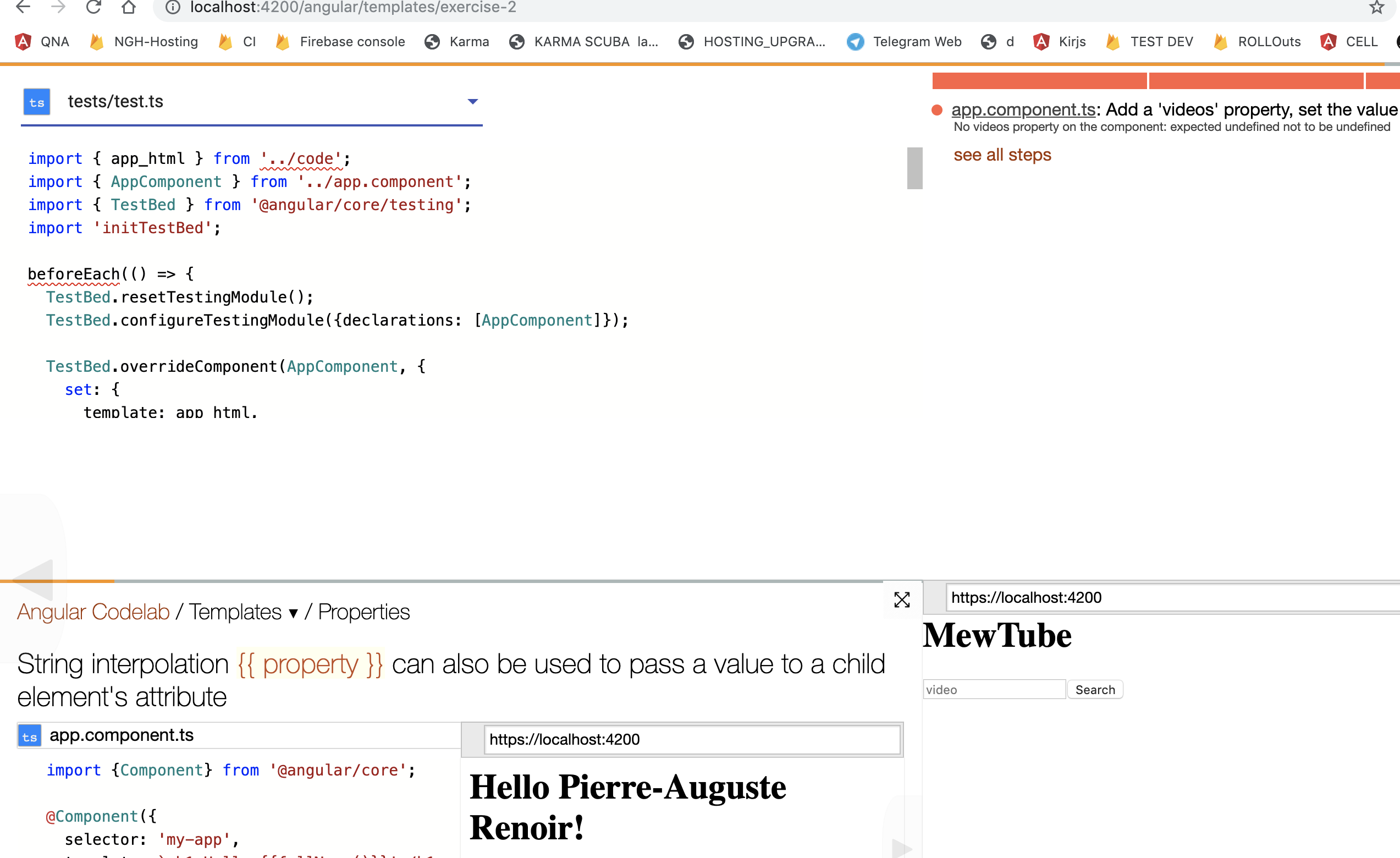This screenshot has width=1400, height=858.
Task: Open the app.component.ts link in test result
Action: tap(1023, 109)
